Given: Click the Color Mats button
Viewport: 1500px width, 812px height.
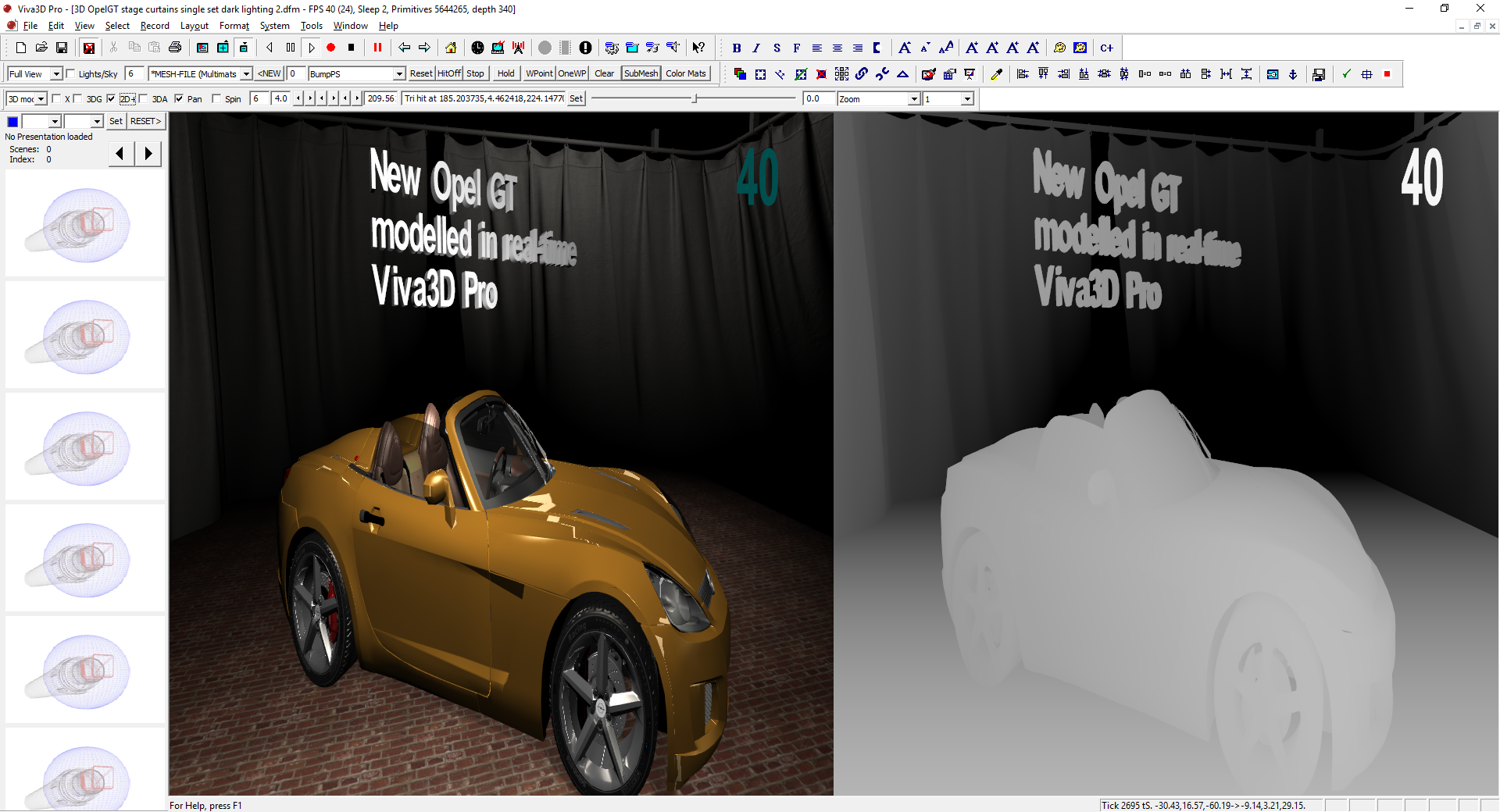Looking at the screenshot, I should click(x=685, y=73).
